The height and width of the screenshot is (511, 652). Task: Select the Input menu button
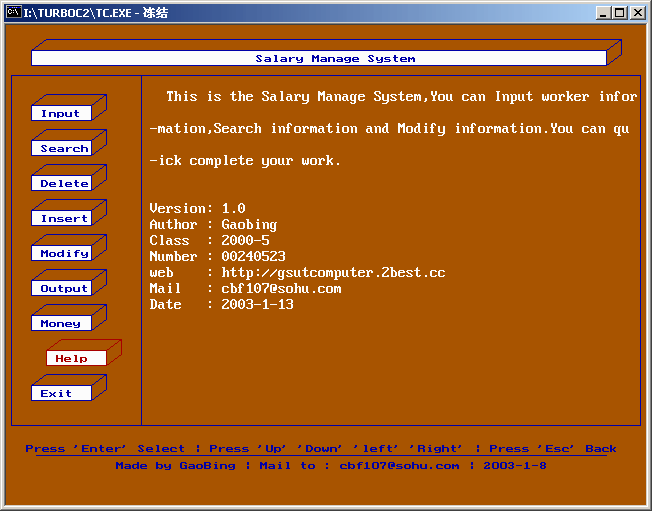pyautogui.click(x=61, y=113)
